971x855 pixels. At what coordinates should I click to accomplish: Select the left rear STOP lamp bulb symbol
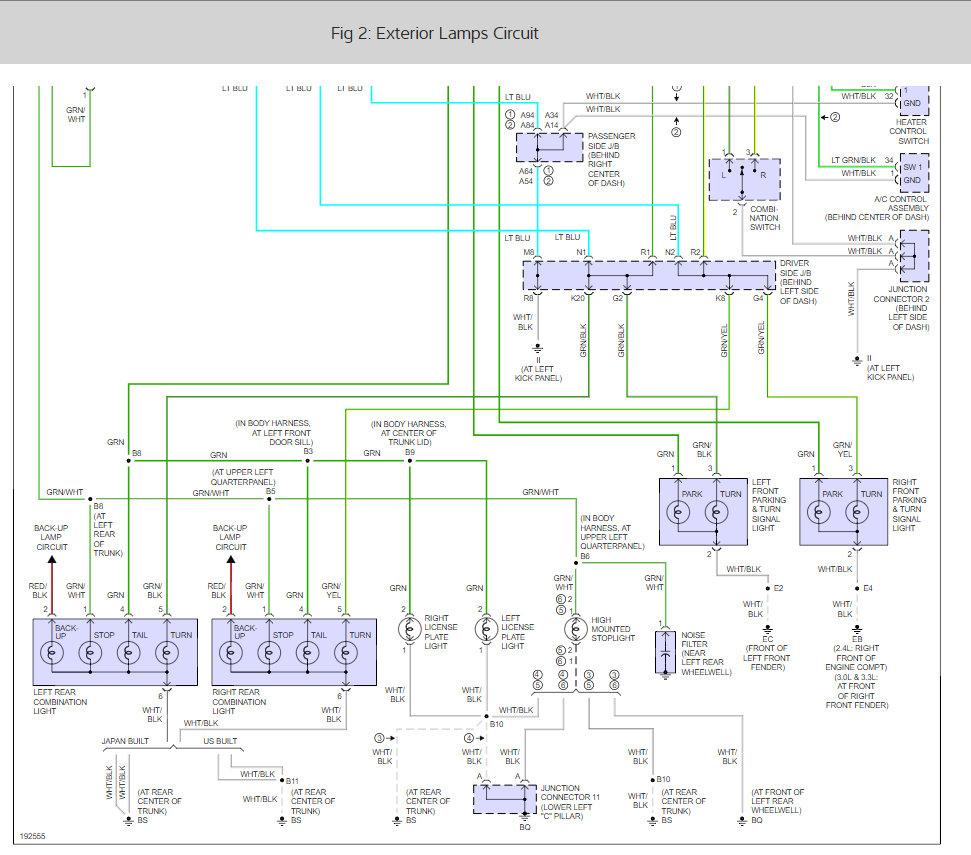click(90, 653)
